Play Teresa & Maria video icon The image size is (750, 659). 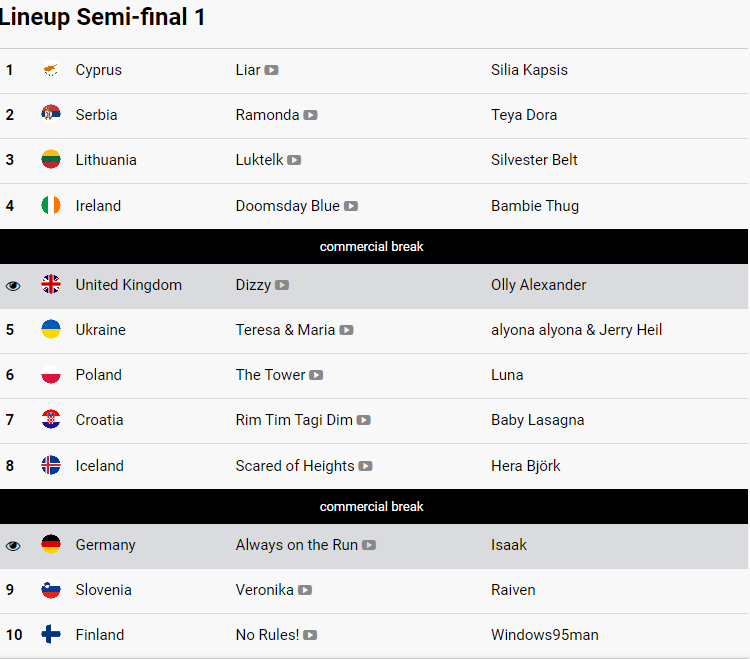coord(346,330)
